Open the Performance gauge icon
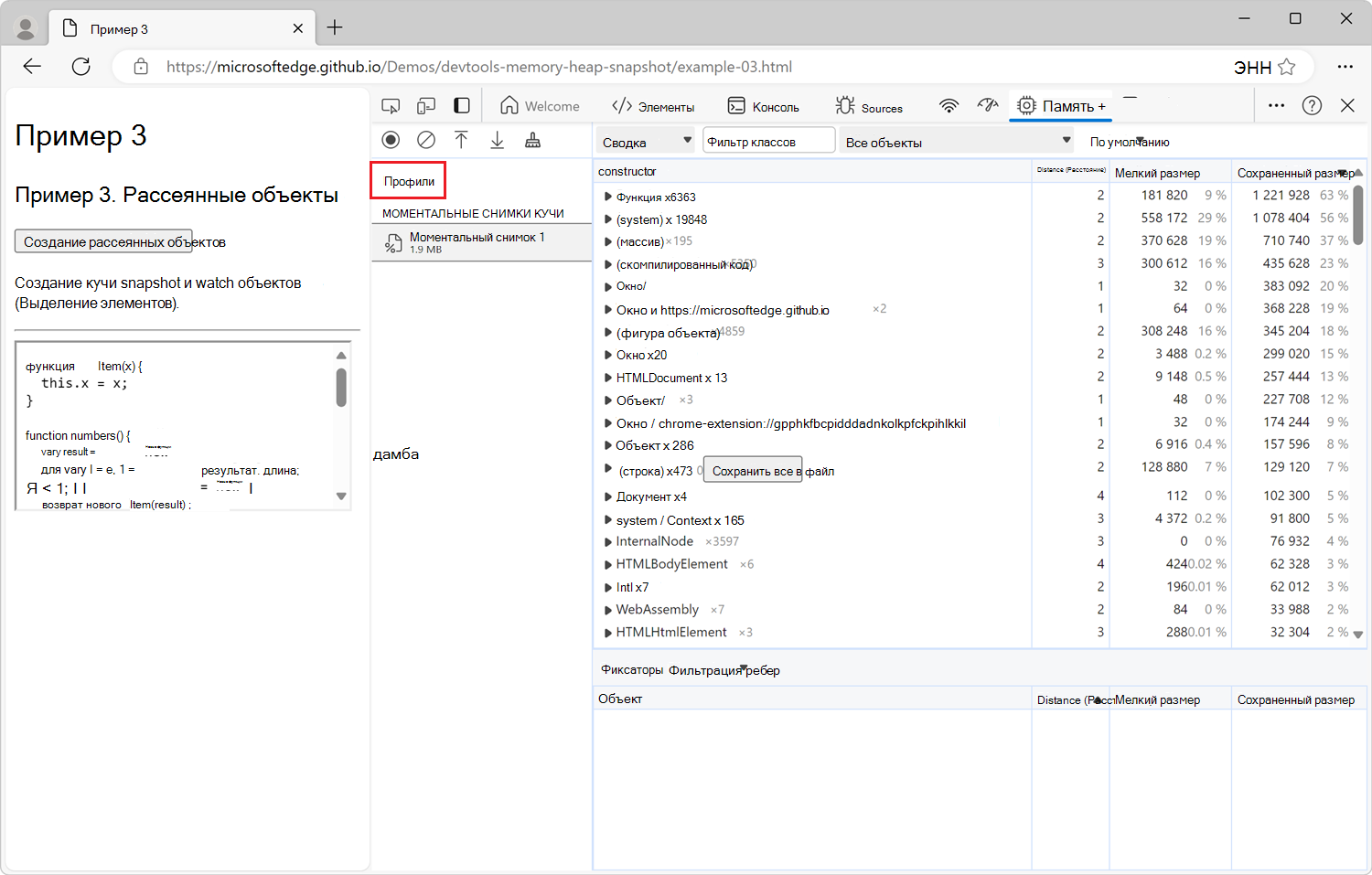The height and width of the screenshot is (875, 1372). (x=988, y=106)
